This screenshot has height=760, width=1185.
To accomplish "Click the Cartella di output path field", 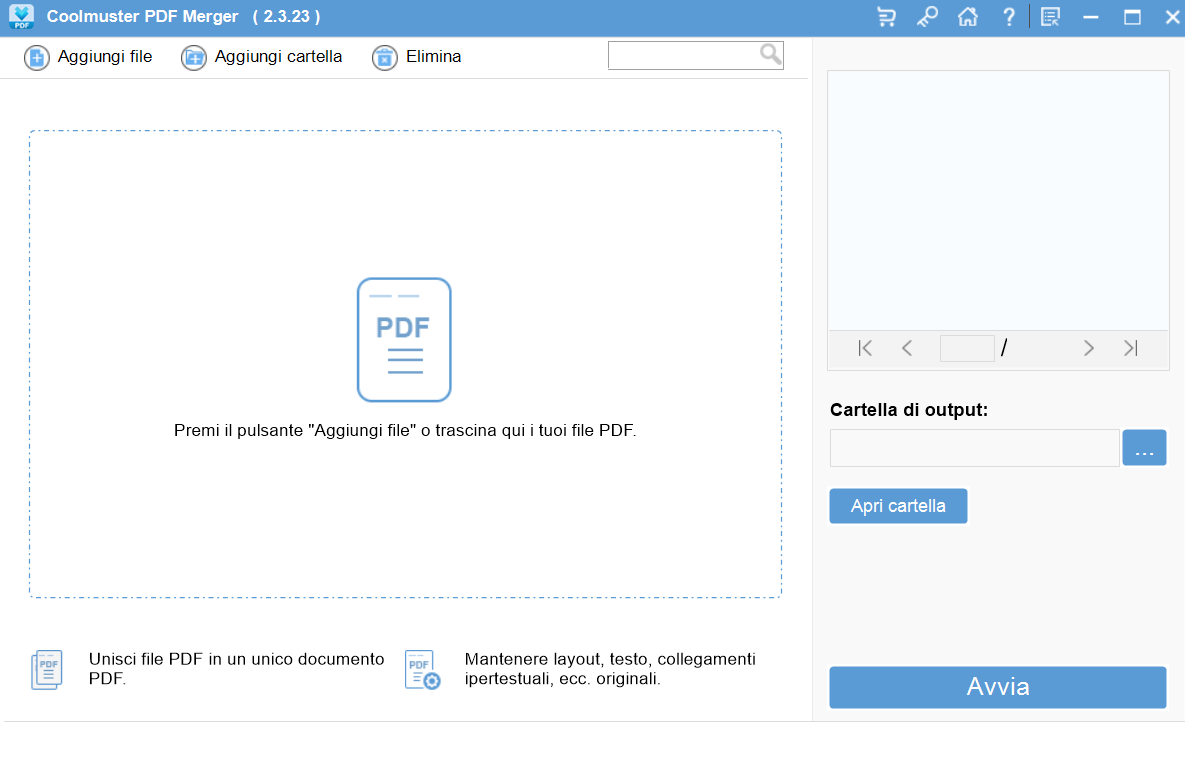I will tap(974, 448).
